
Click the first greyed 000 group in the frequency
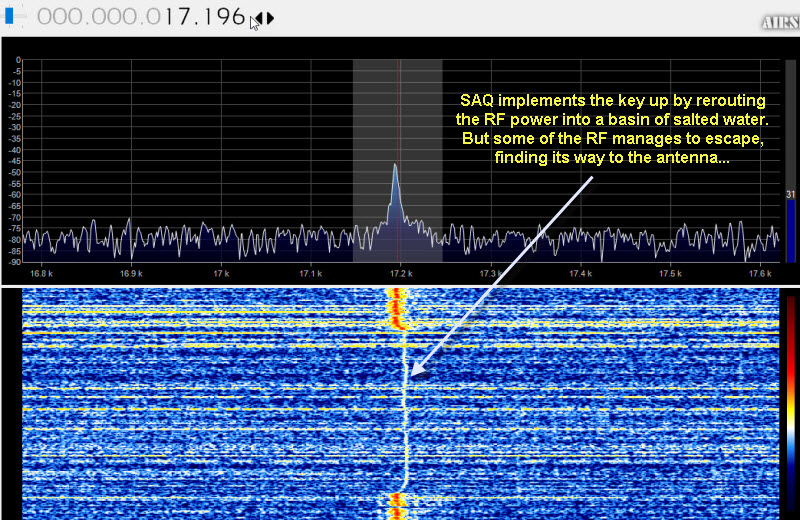click(x=57, y=18)
